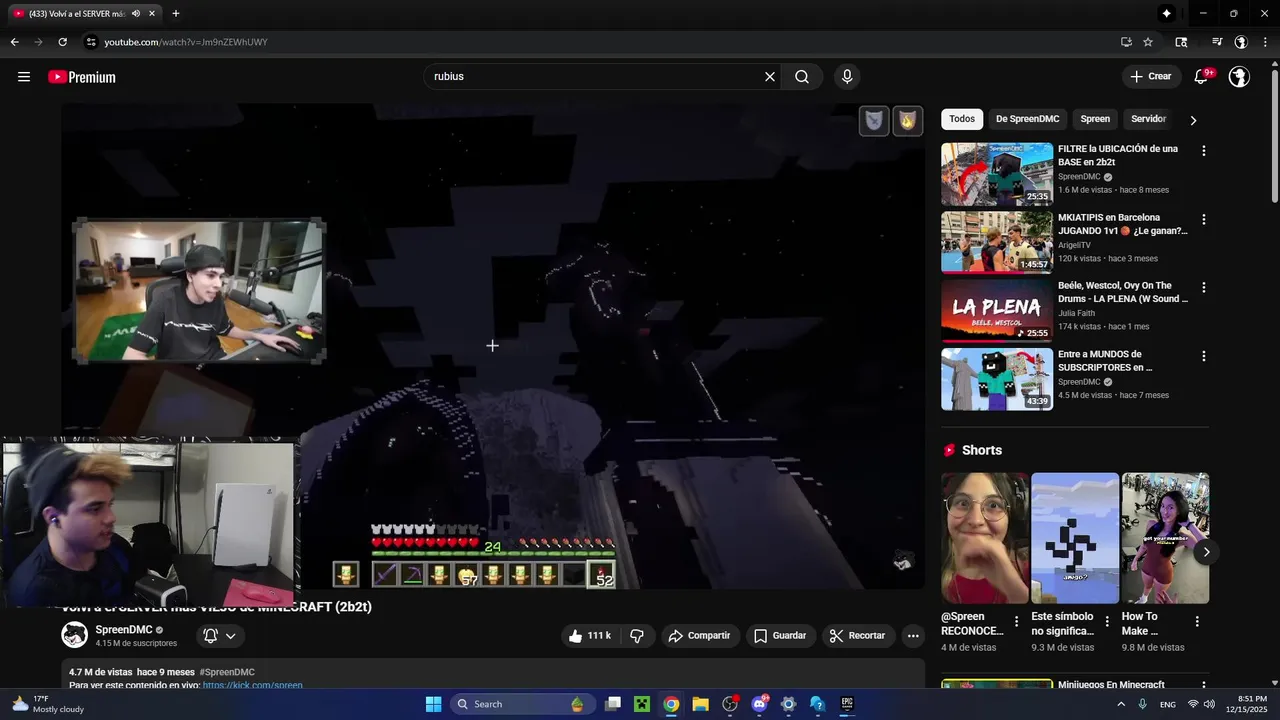Open a new browser tab
This screenshot has width=1280, height=720.
point(176,14)
